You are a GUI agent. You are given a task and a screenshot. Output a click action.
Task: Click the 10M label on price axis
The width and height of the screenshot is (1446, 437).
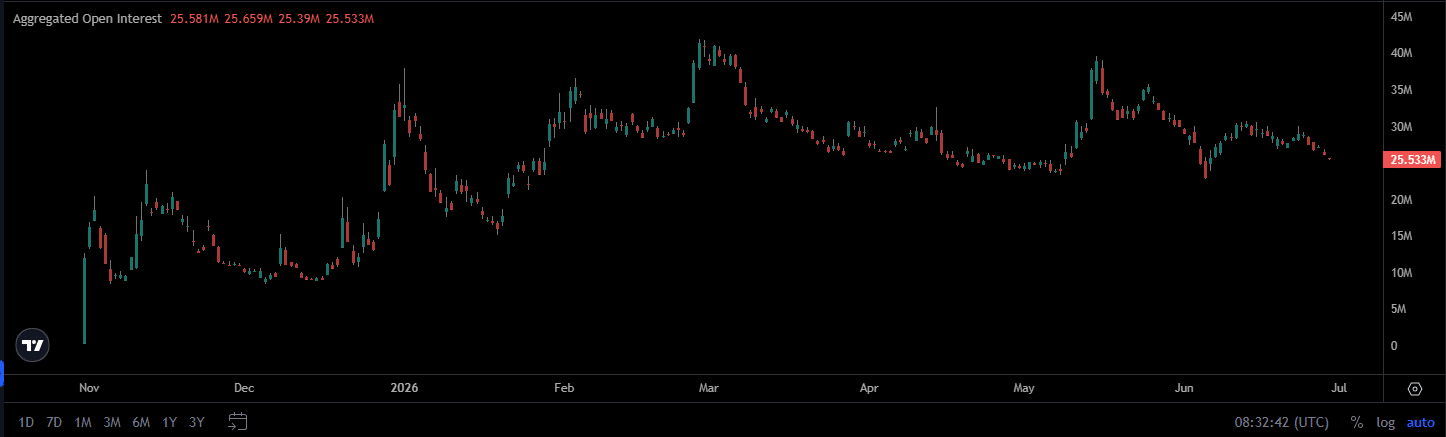[x=1401, y=273]
